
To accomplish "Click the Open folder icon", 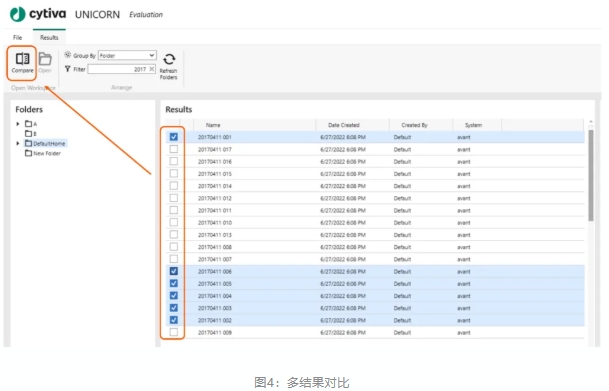I will click(45, 59).
